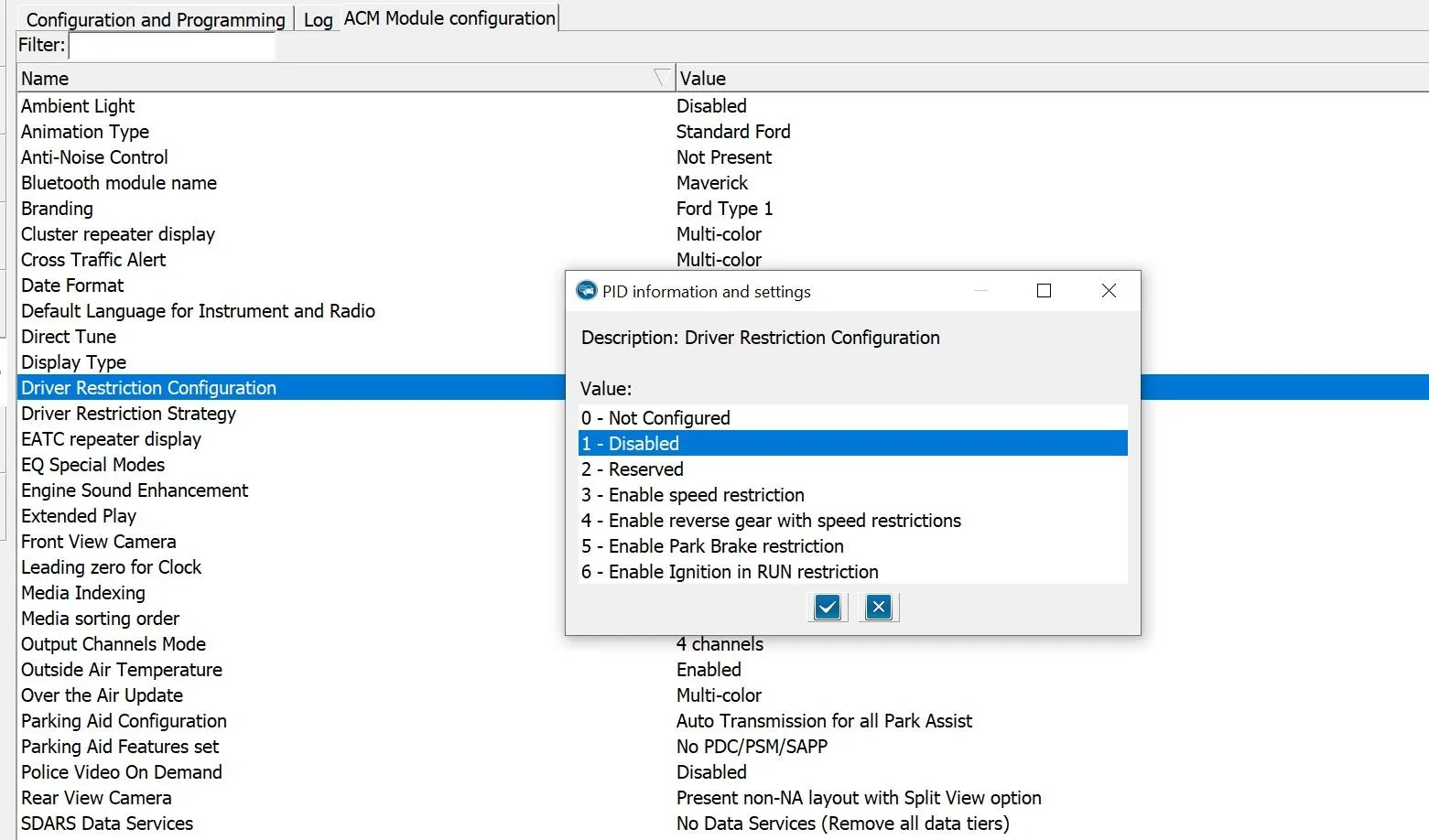Click the 'Maverick' Bluetooth name value
1429x840 pixels.
(712, 183)
